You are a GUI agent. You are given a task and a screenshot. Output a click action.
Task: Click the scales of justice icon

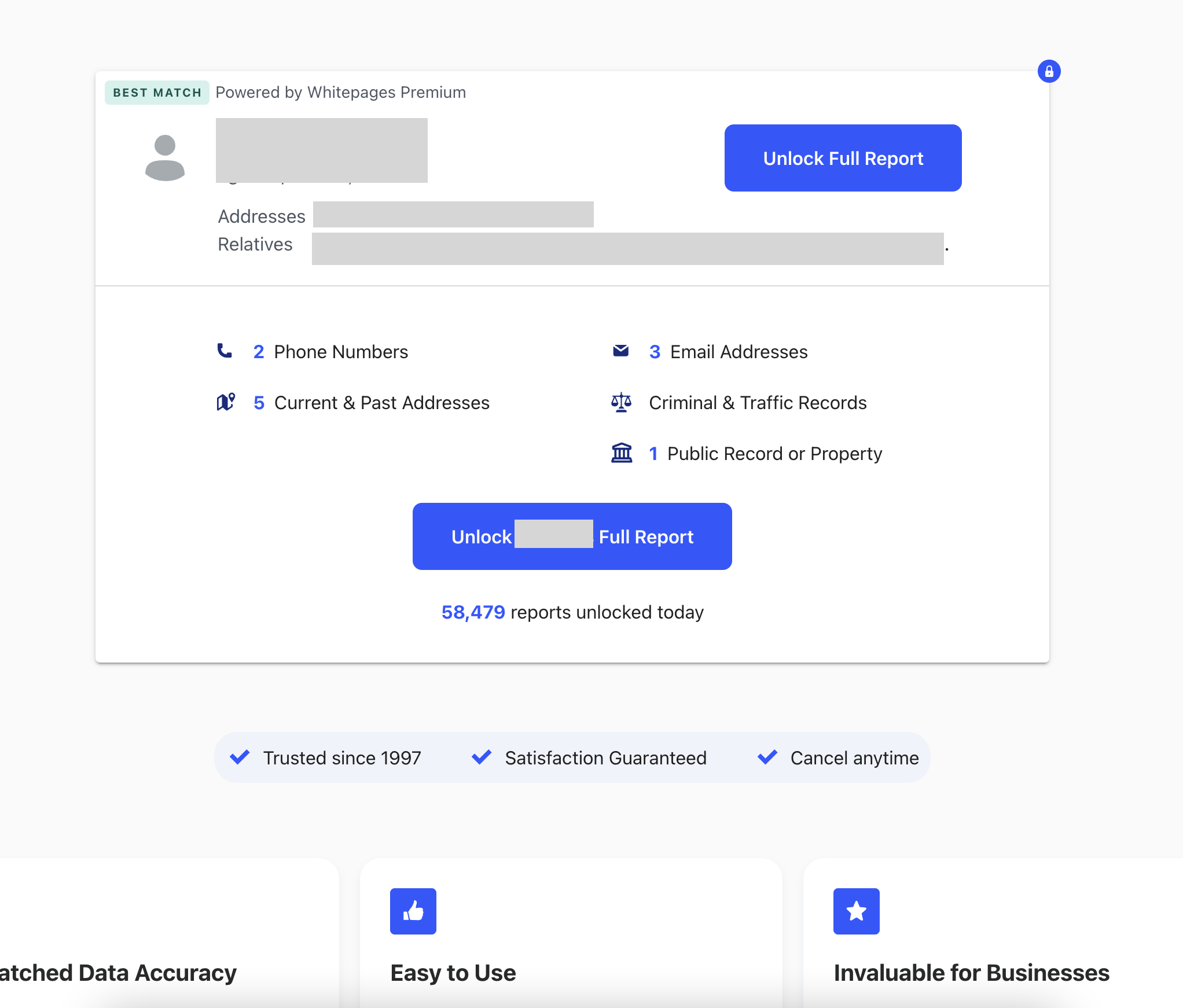[621, 402]
